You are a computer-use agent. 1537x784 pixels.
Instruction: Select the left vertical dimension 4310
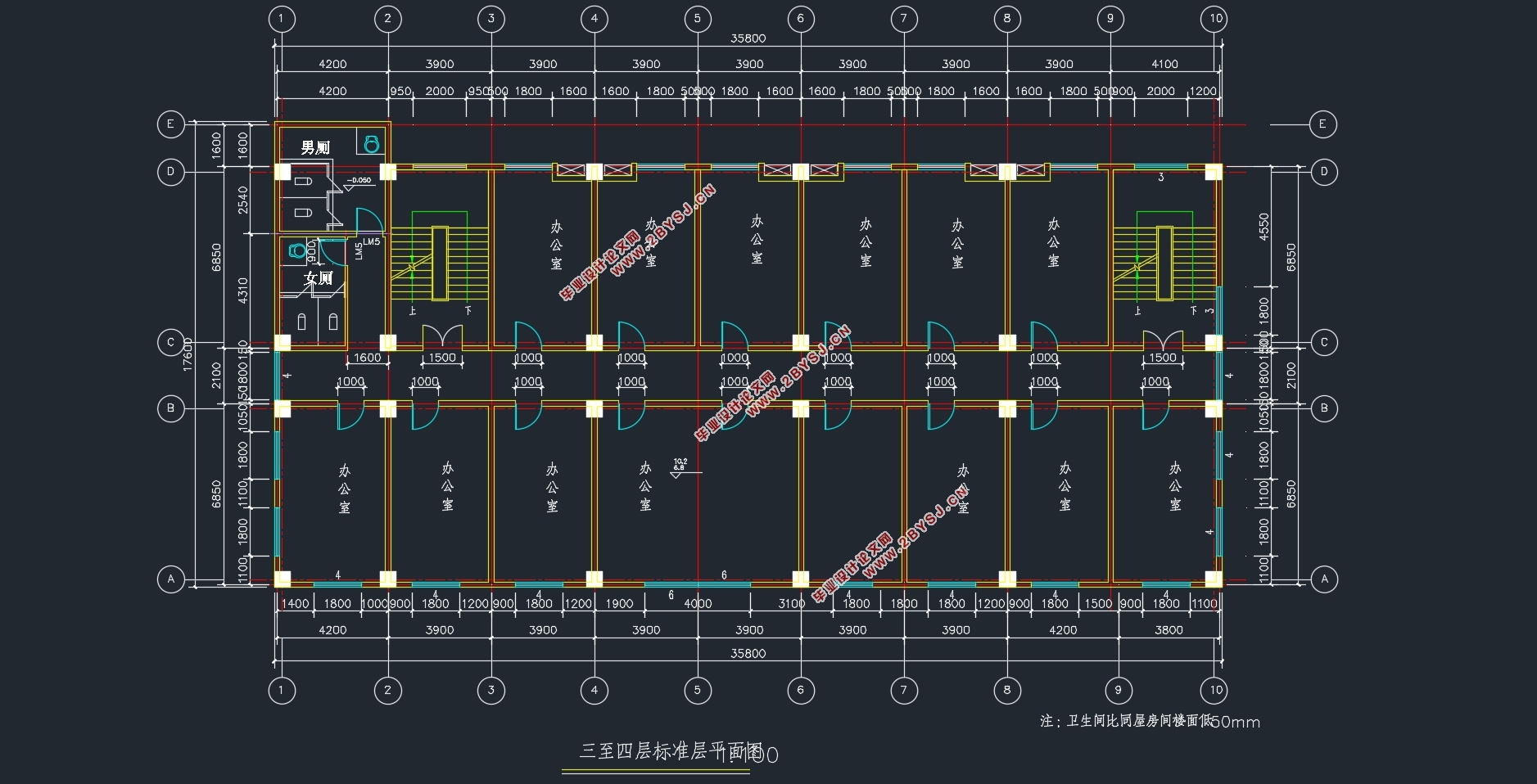(242, 291)
